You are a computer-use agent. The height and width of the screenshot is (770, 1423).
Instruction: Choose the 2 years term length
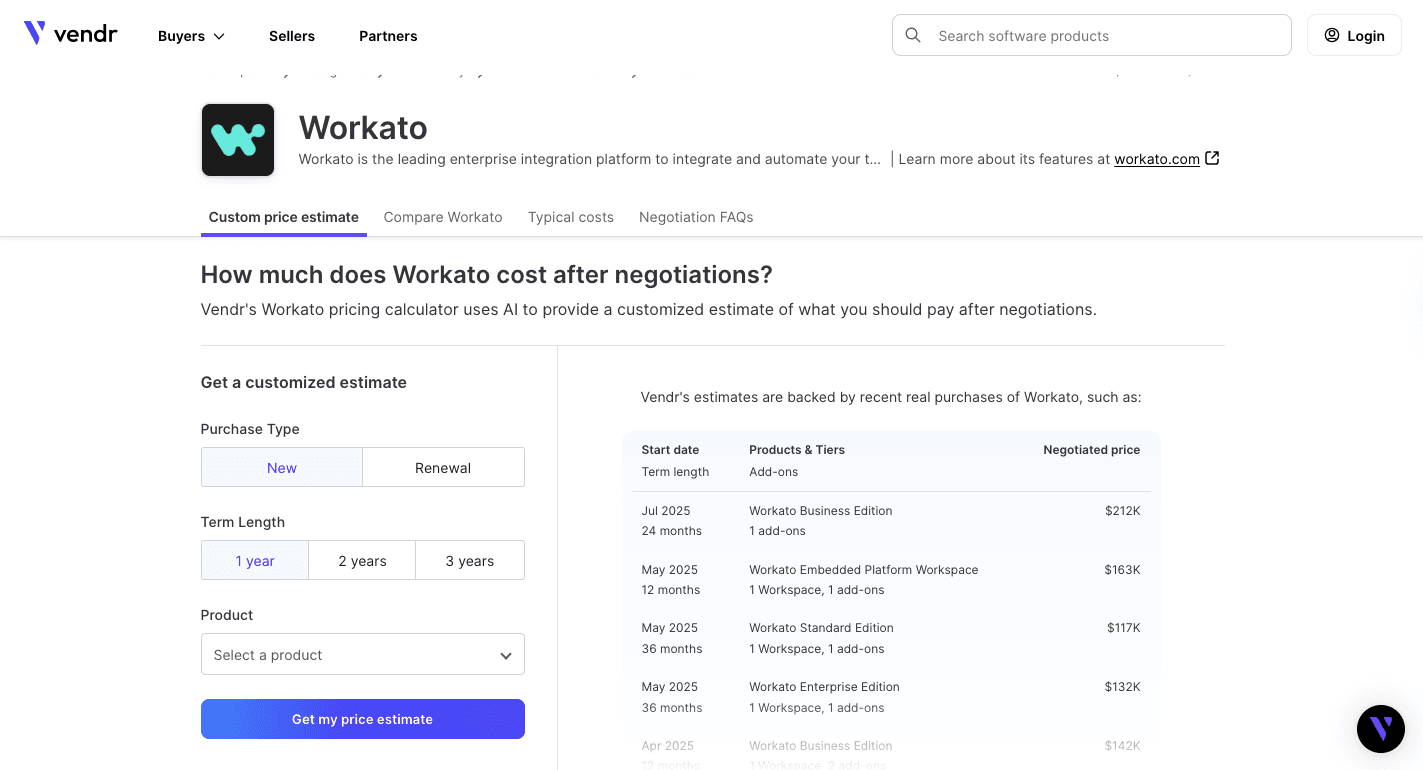click(x=362, y=560)
